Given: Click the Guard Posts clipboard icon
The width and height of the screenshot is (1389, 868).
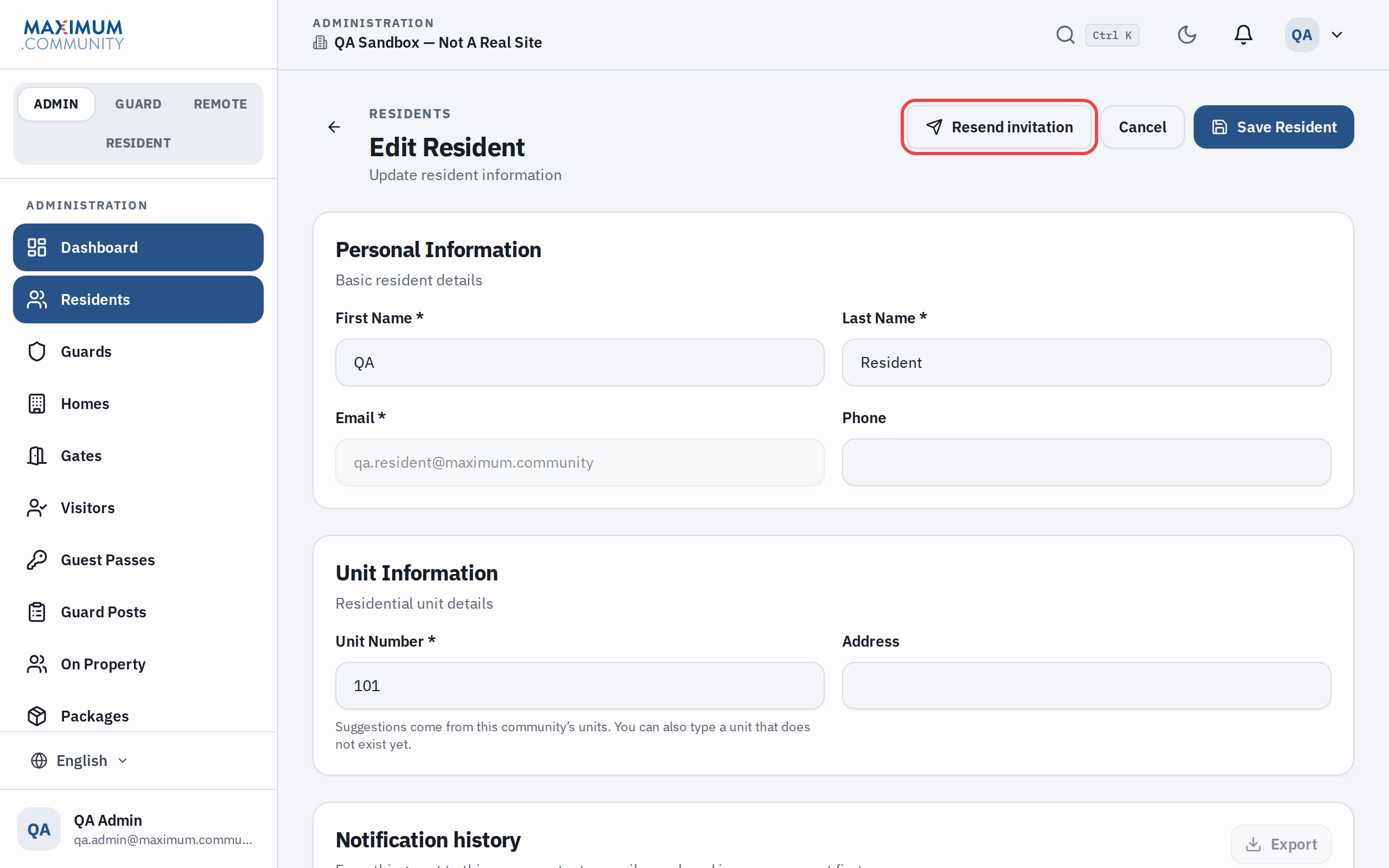Looking at the screenshot, I should click(37, 612).
